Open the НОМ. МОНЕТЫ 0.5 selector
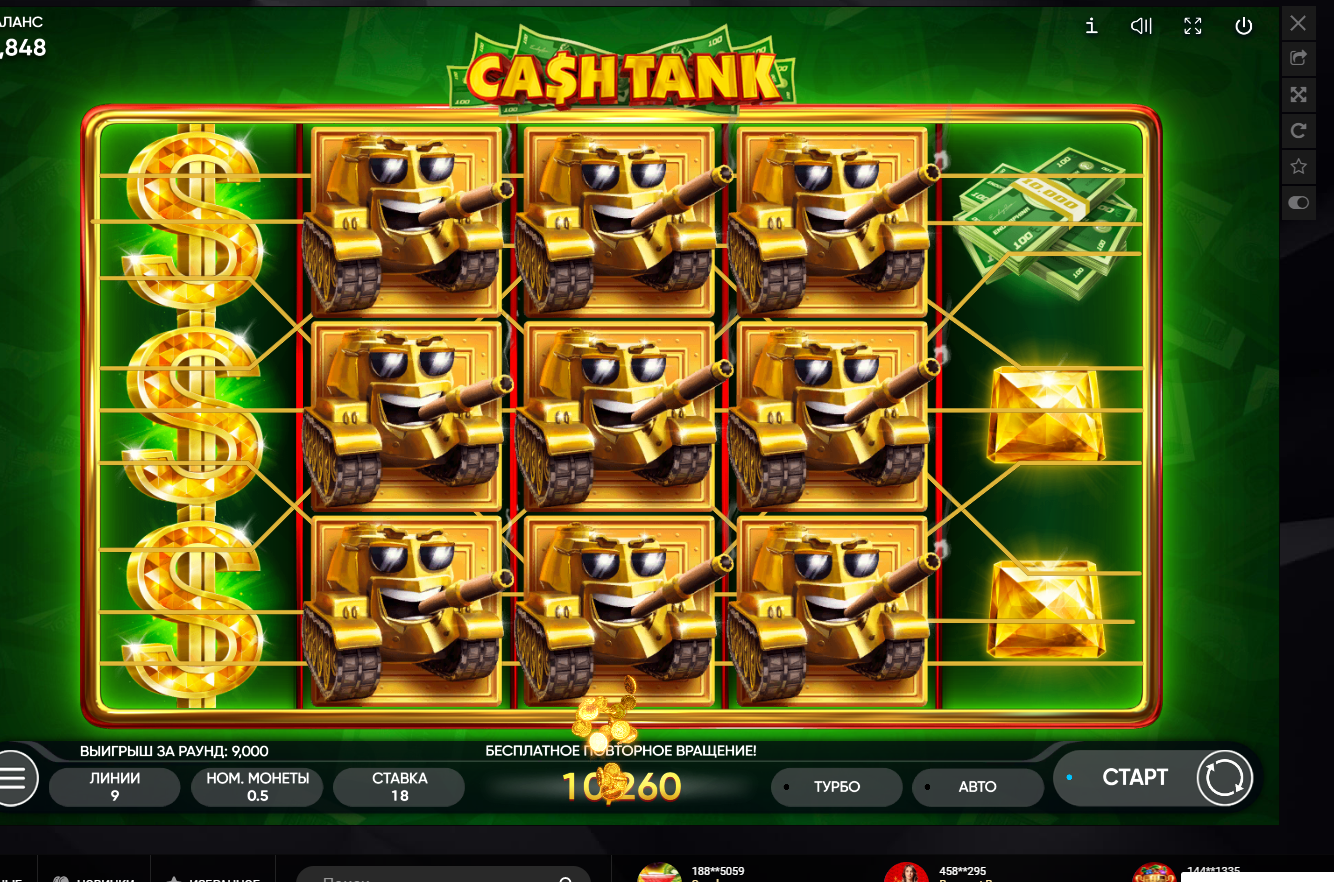 [x=257, y=787]
